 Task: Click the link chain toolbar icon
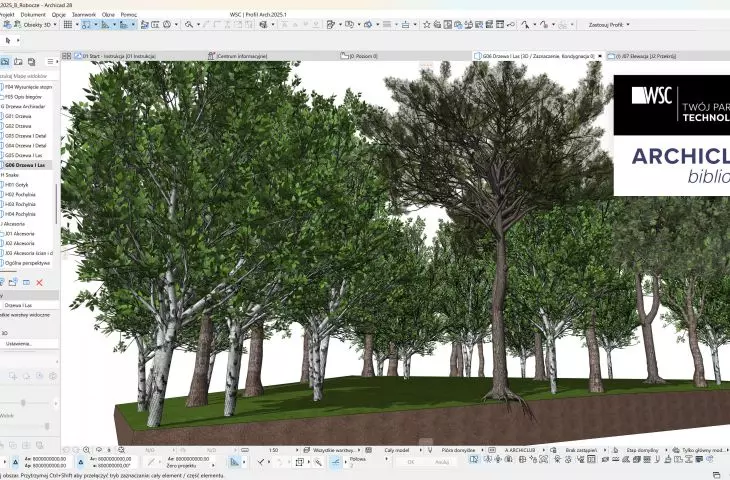511,25
